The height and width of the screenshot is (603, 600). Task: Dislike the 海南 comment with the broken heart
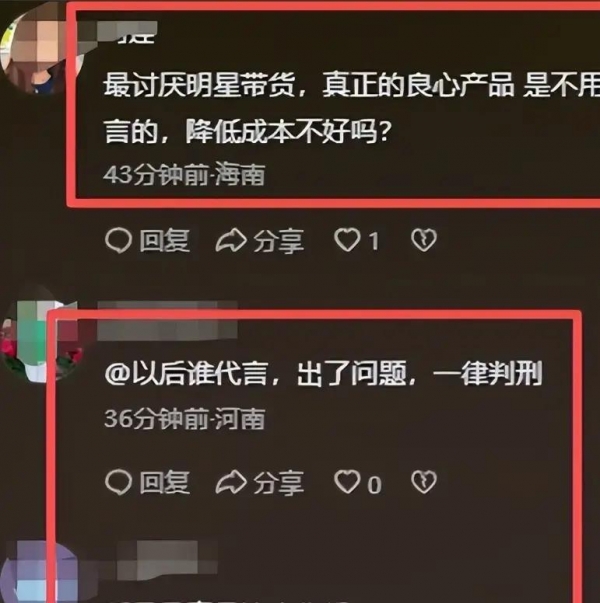pos(424,240)
